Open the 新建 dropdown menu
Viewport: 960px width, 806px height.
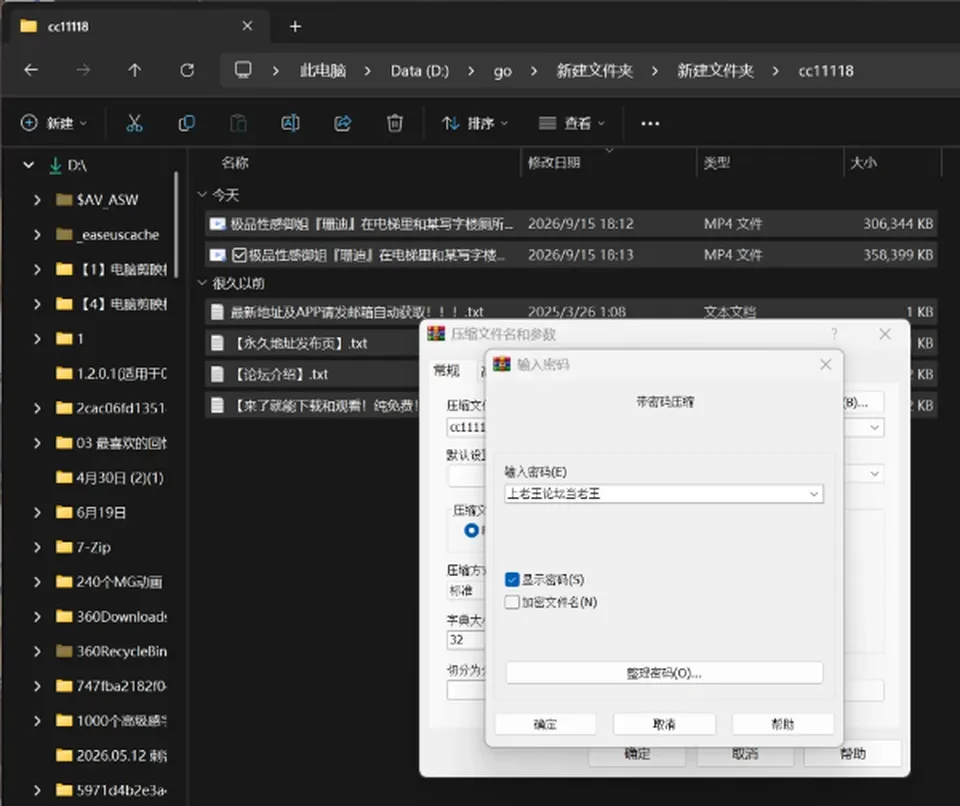point(54,123)
